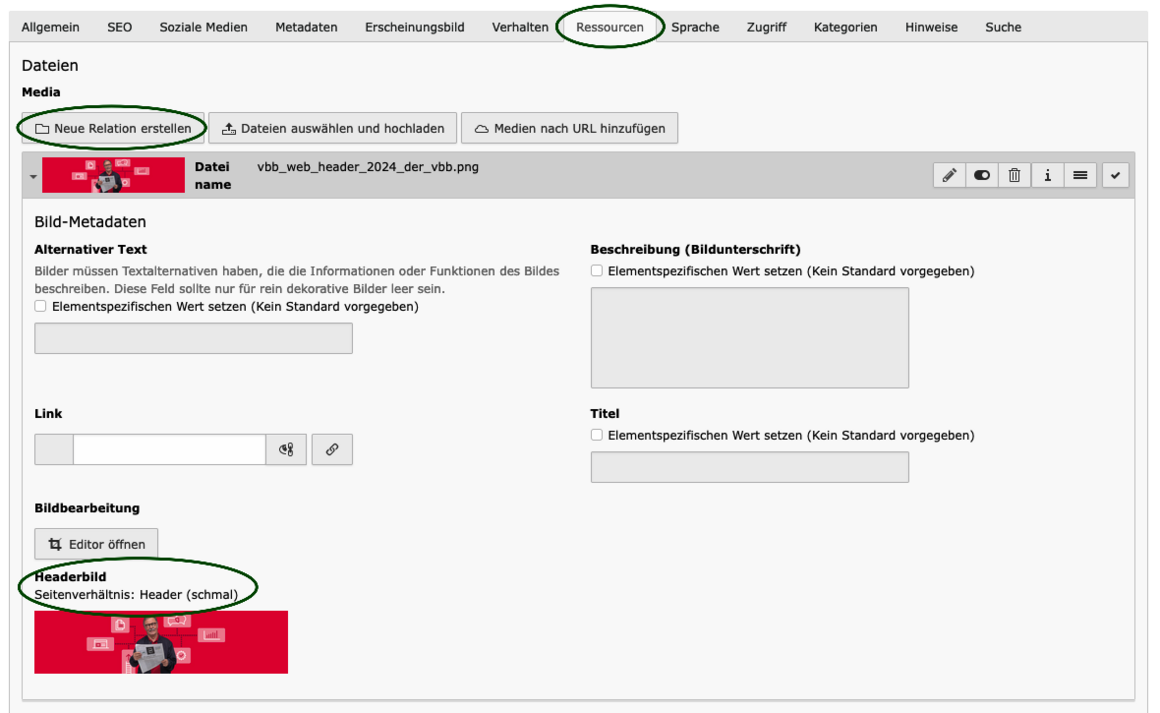The width and height of the screenshot is (1160, 713).
Task: Click the drag handle lines icon
Action: 1080,175
